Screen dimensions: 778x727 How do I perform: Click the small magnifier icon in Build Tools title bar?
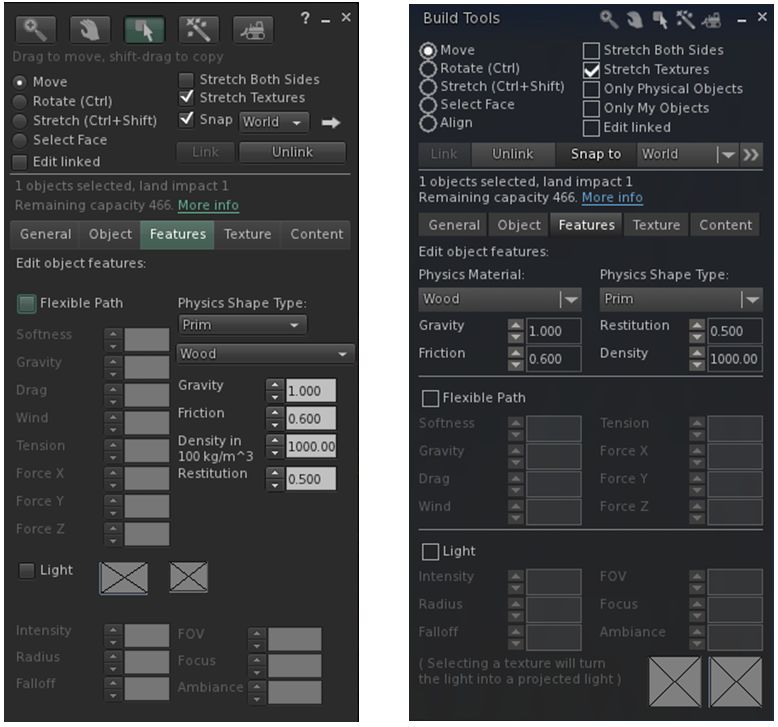609,18
